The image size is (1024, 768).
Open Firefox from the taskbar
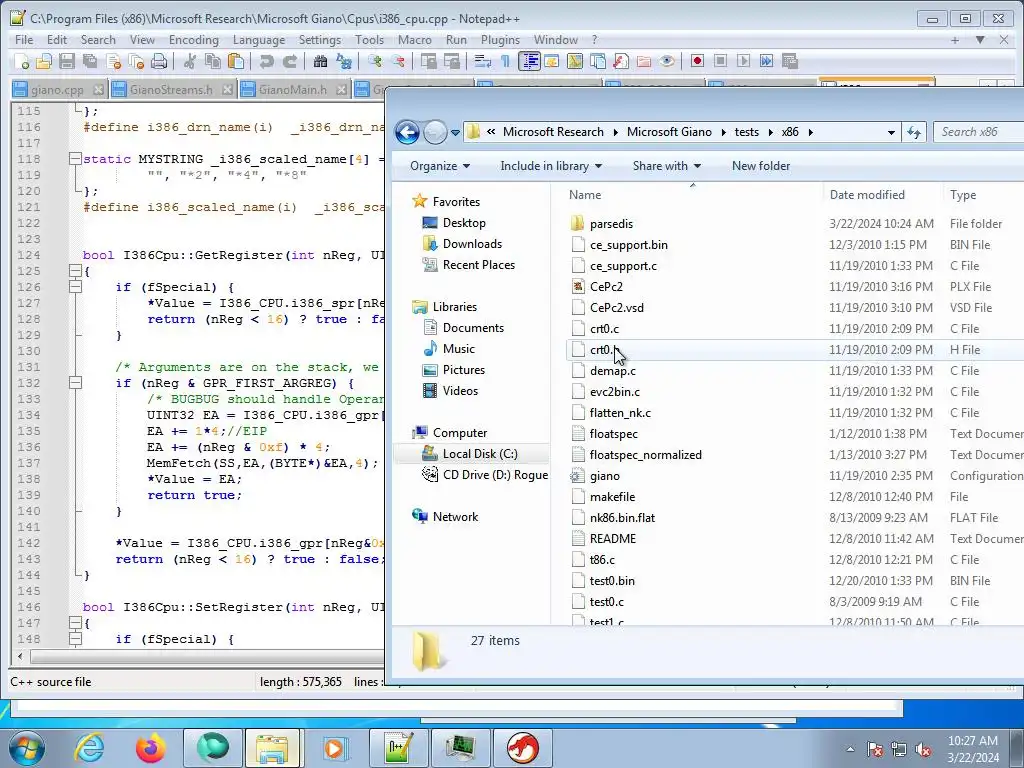[150, 748]
